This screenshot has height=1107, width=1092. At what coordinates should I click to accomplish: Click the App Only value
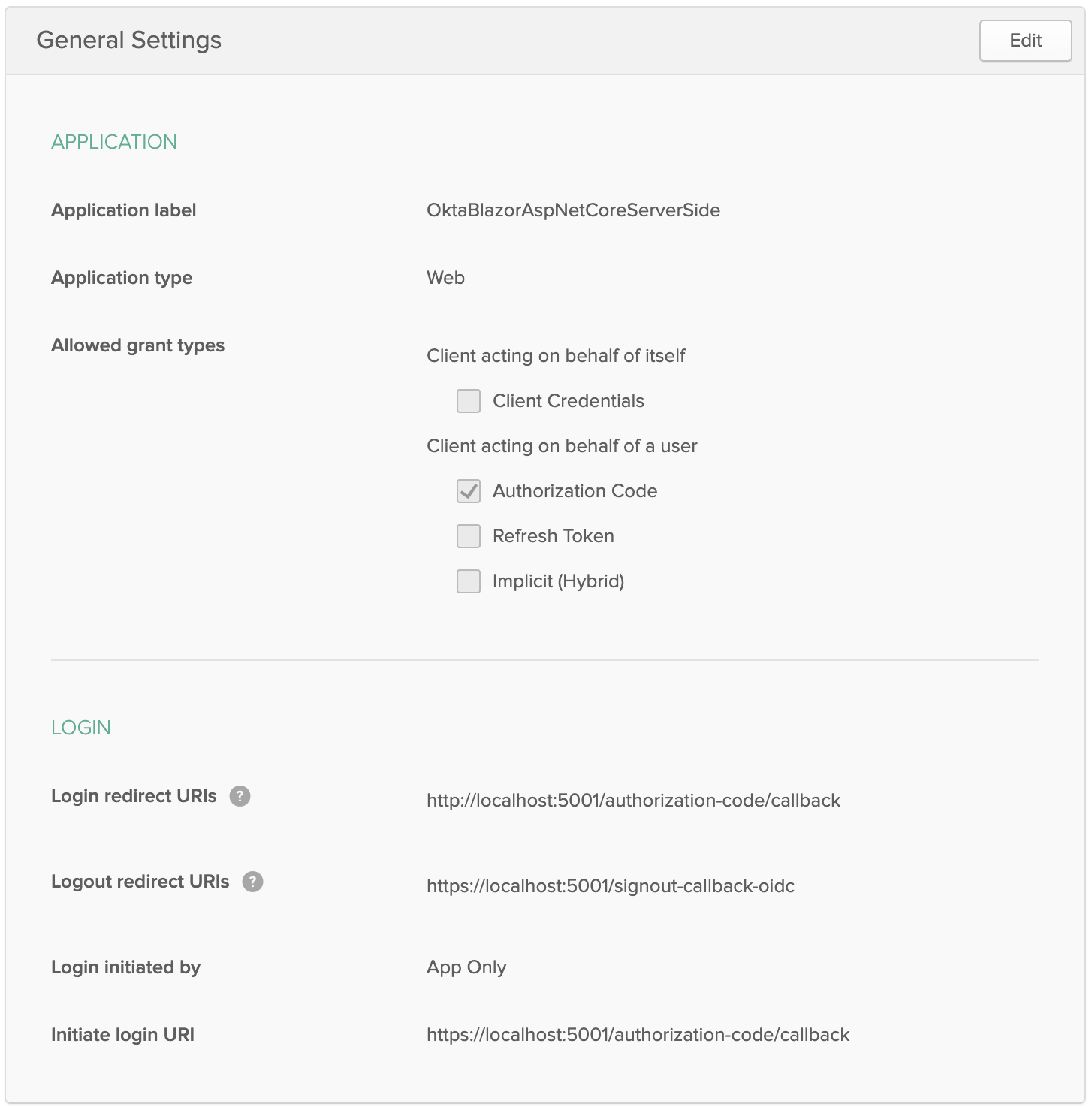[466, 967]
